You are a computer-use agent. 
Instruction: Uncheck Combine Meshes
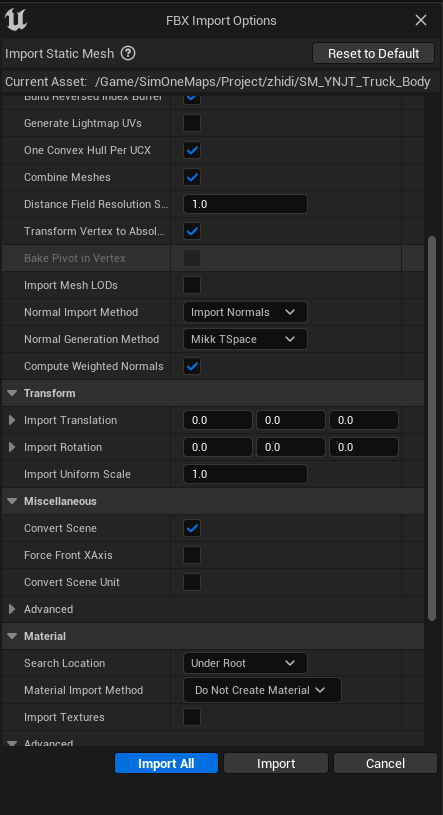point(192,178)
